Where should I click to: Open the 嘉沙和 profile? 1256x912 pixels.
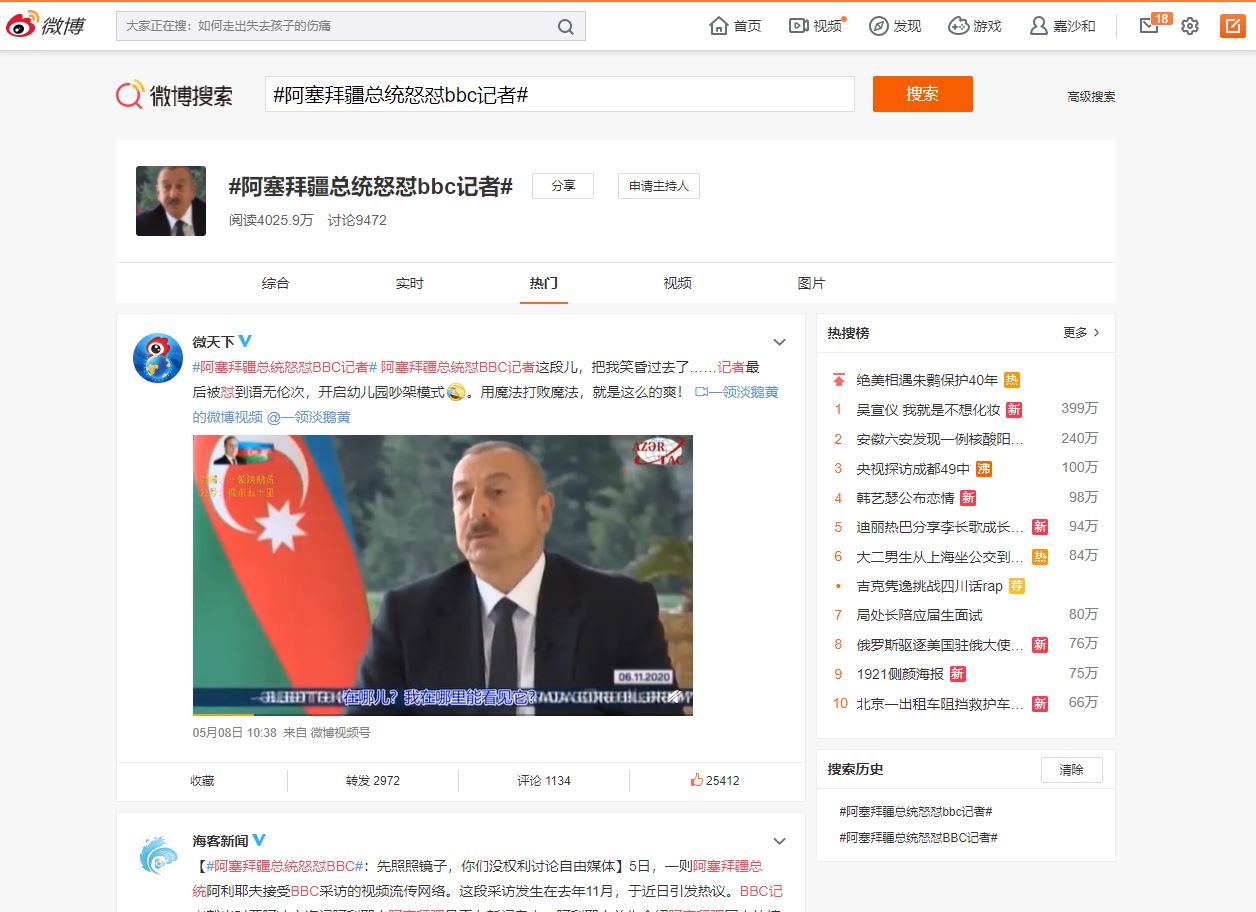click(1063, 26)
